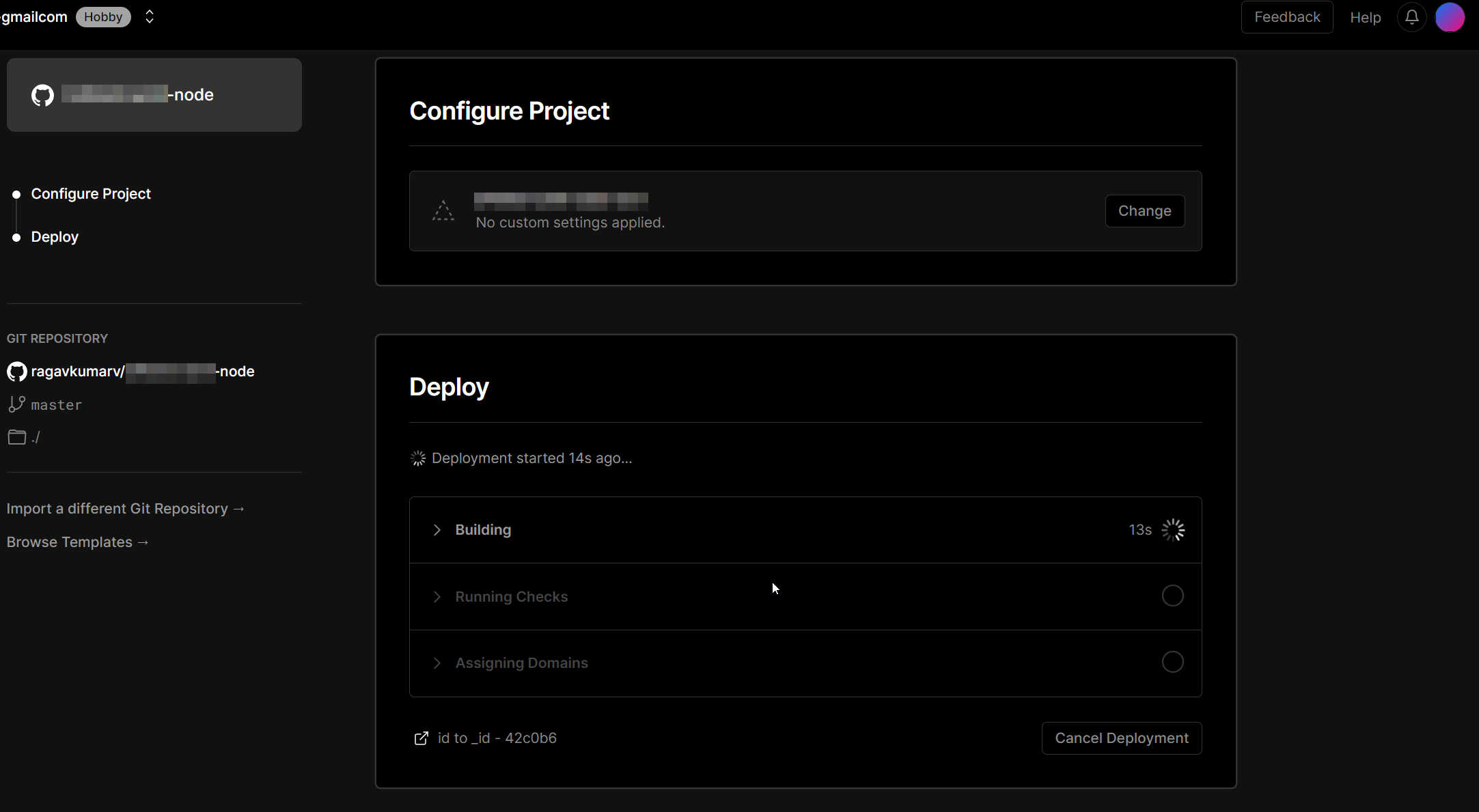Expand the Building deployment step
The width and height of the screenshot is (1479, 812).
coord(437,530)
